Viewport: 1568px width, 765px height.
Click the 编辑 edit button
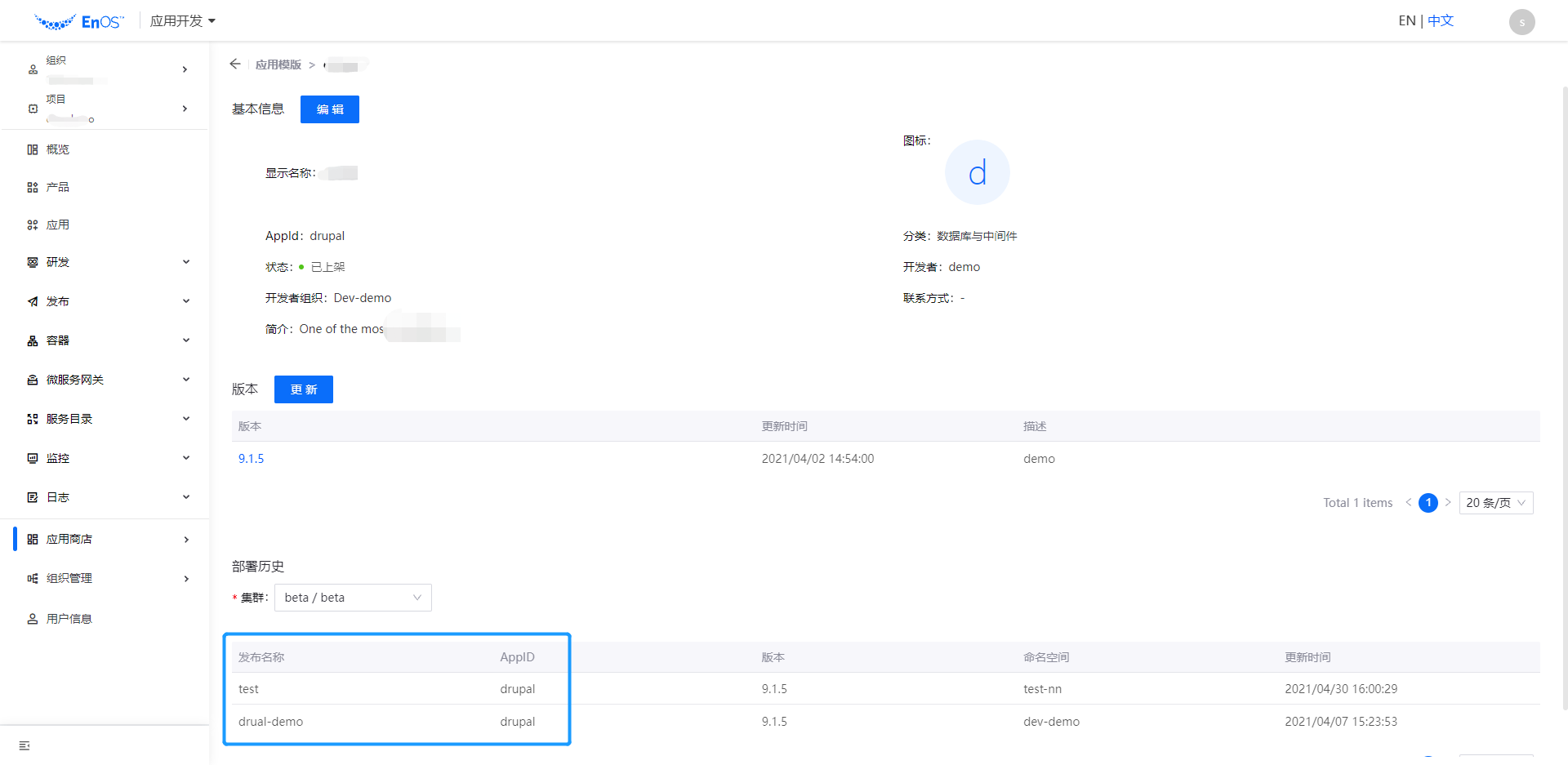(329, 109)
